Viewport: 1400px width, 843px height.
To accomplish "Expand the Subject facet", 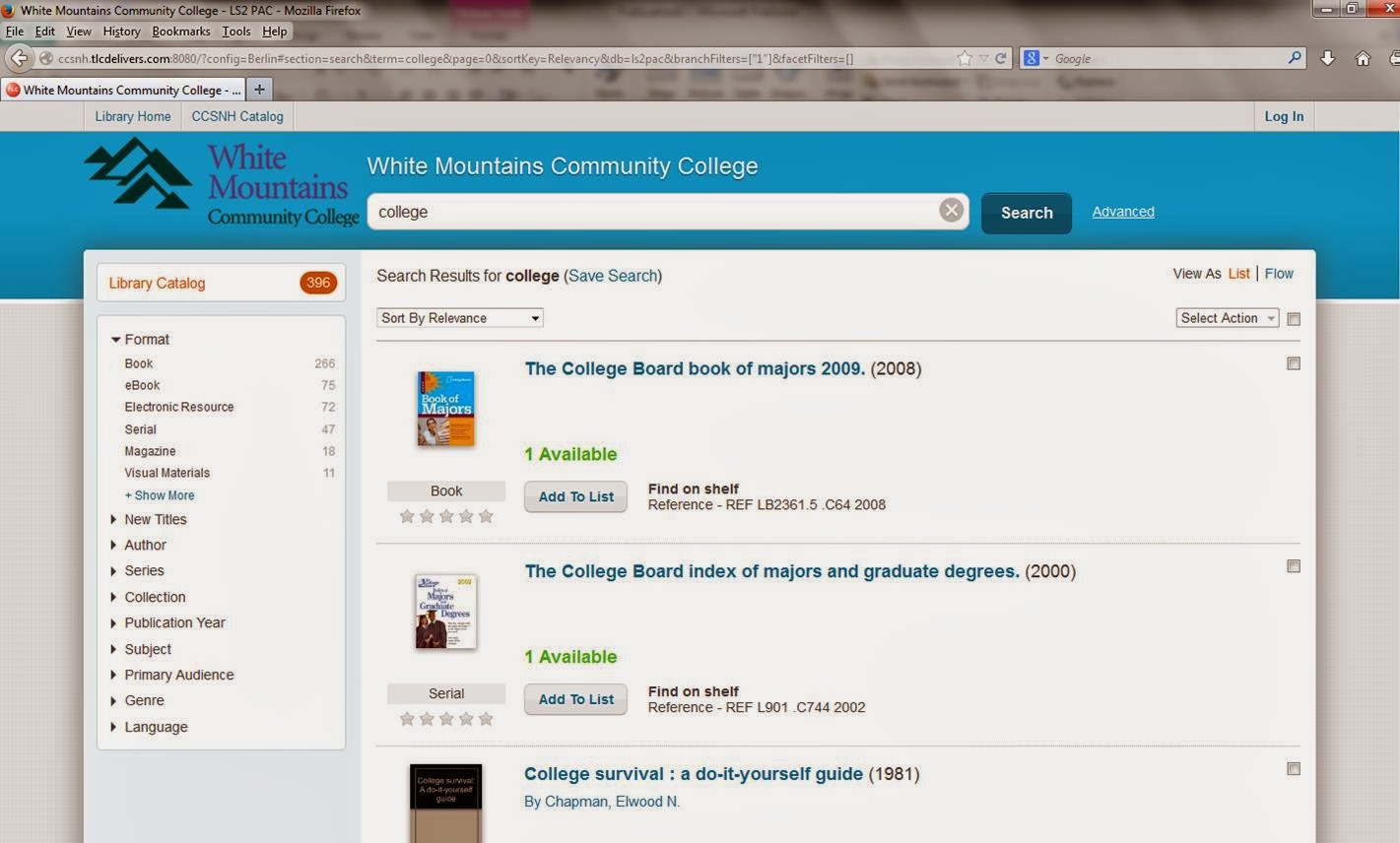I will (141, 649).
